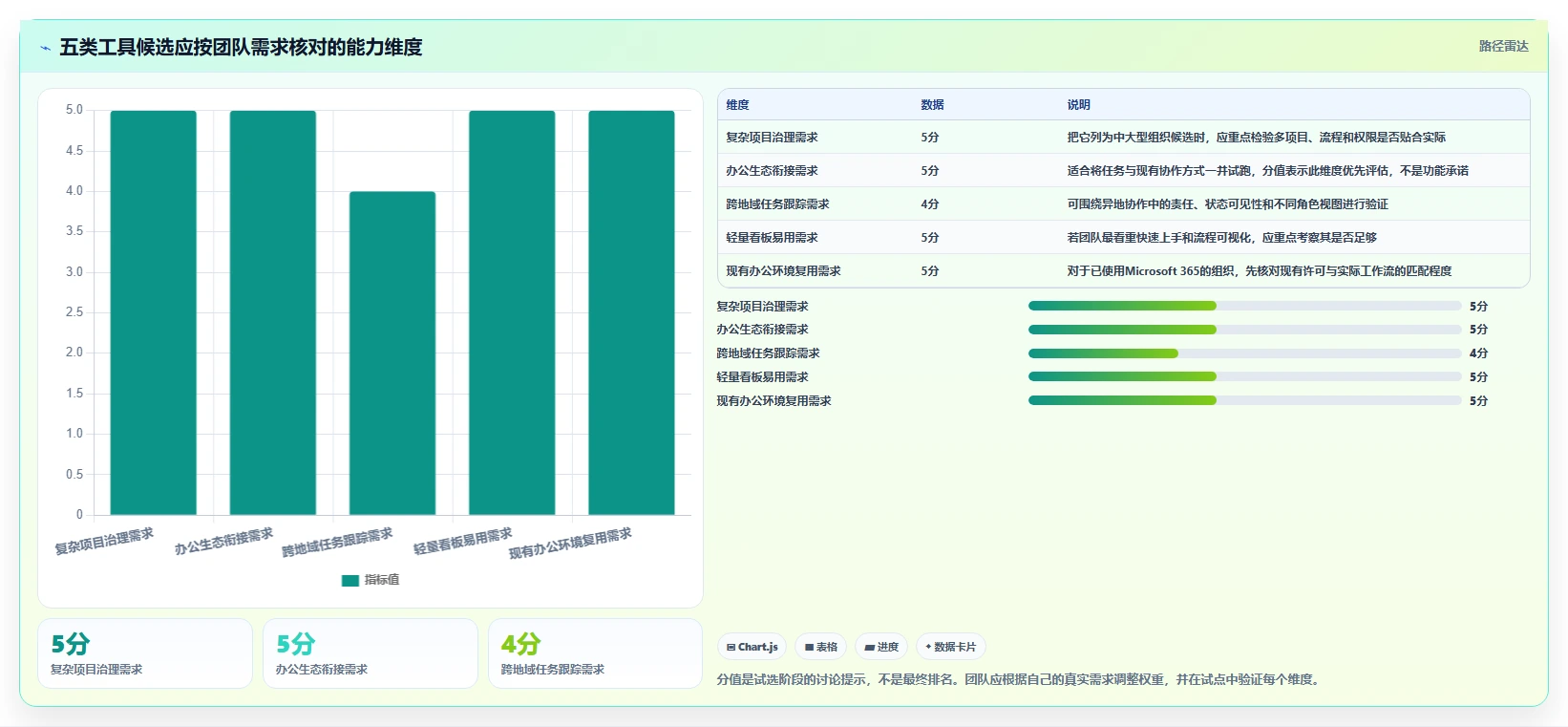Click the description starting 把它列为中大型组织候选时
1568x727 pixels.
pos(1256,138)
